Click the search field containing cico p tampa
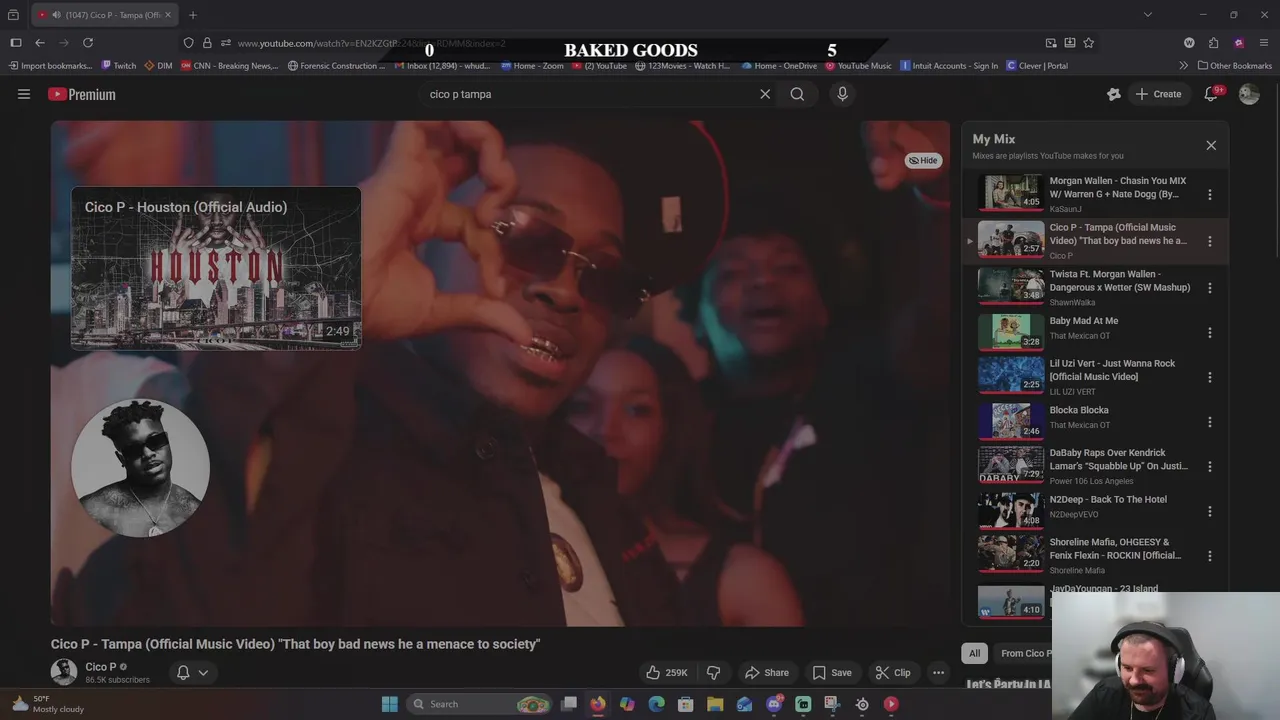Screen dimensions: 1280x720 pos(590,94)
